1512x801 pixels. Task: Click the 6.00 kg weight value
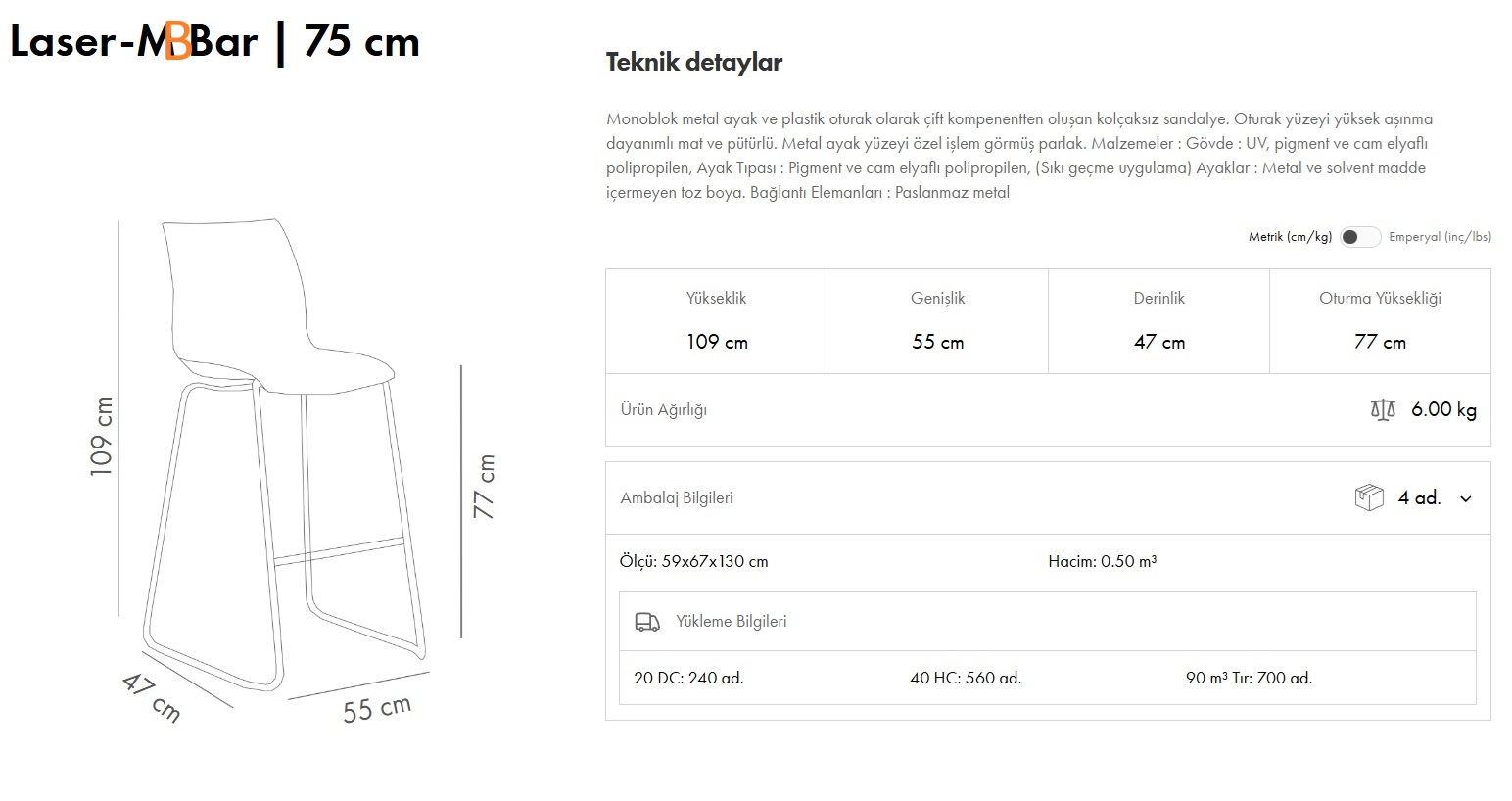point(1443,409)
